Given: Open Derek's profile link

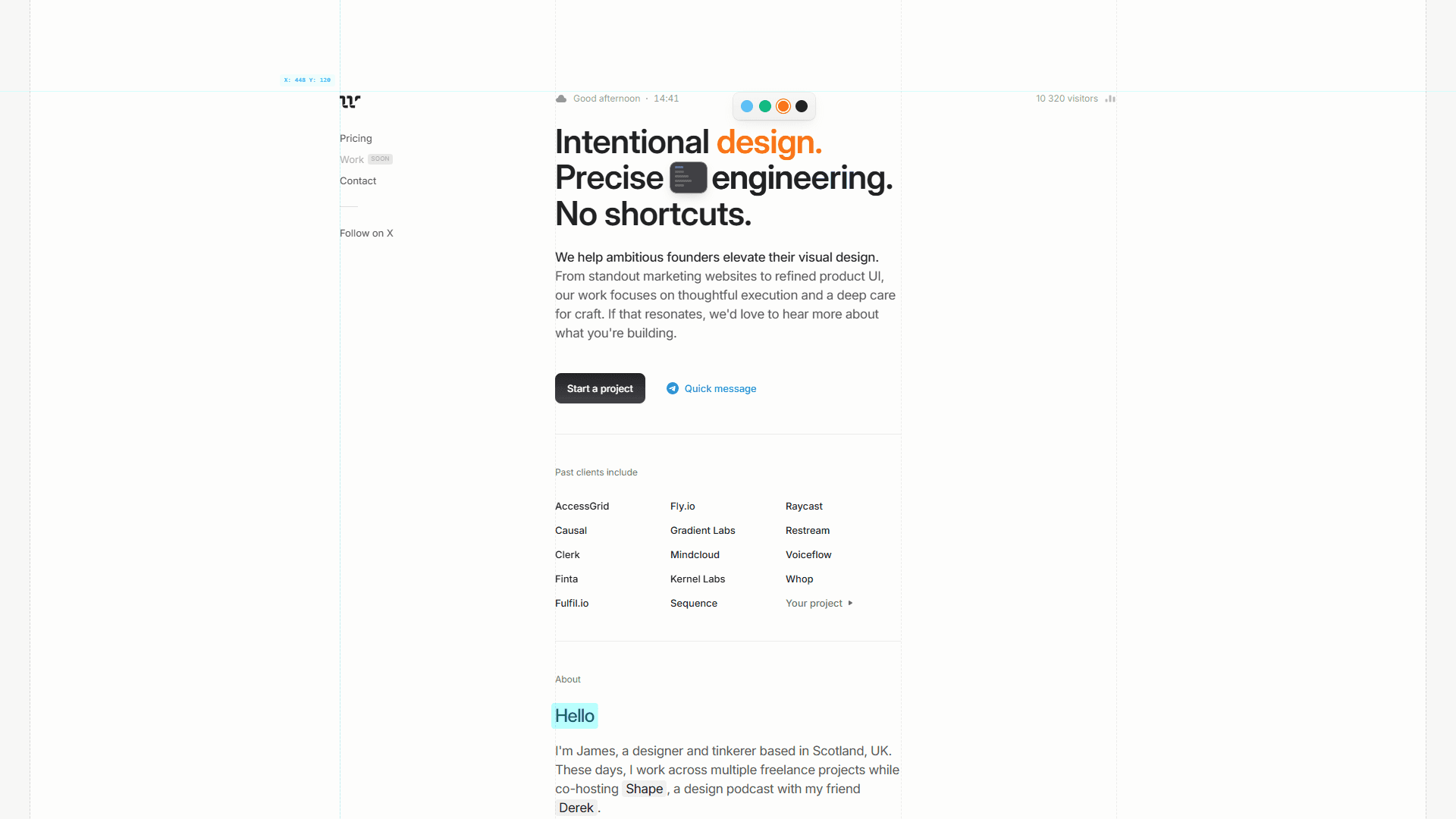Looking at the screenshot, I should [x=576, y=808].
